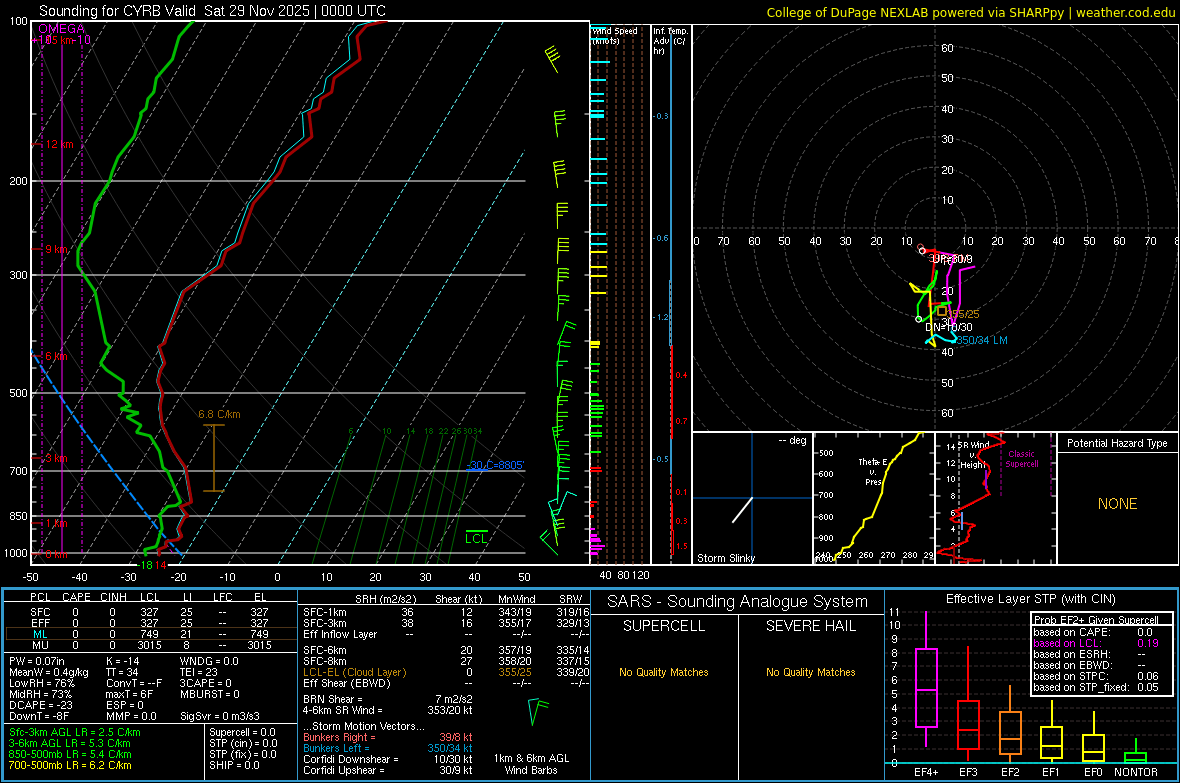Click the 'Wind Speed (knots)' panel header
Viewport: 1180px width, 783px height.
(x=615, y=35)
